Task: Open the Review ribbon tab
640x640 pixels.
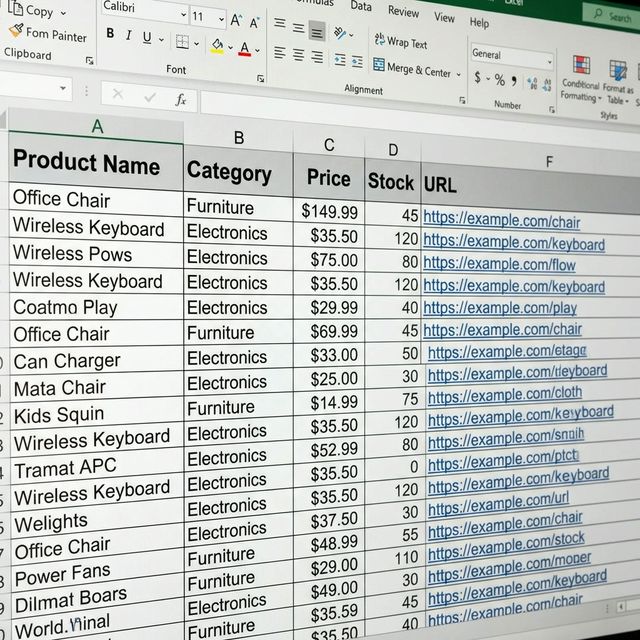Action: 403,11
